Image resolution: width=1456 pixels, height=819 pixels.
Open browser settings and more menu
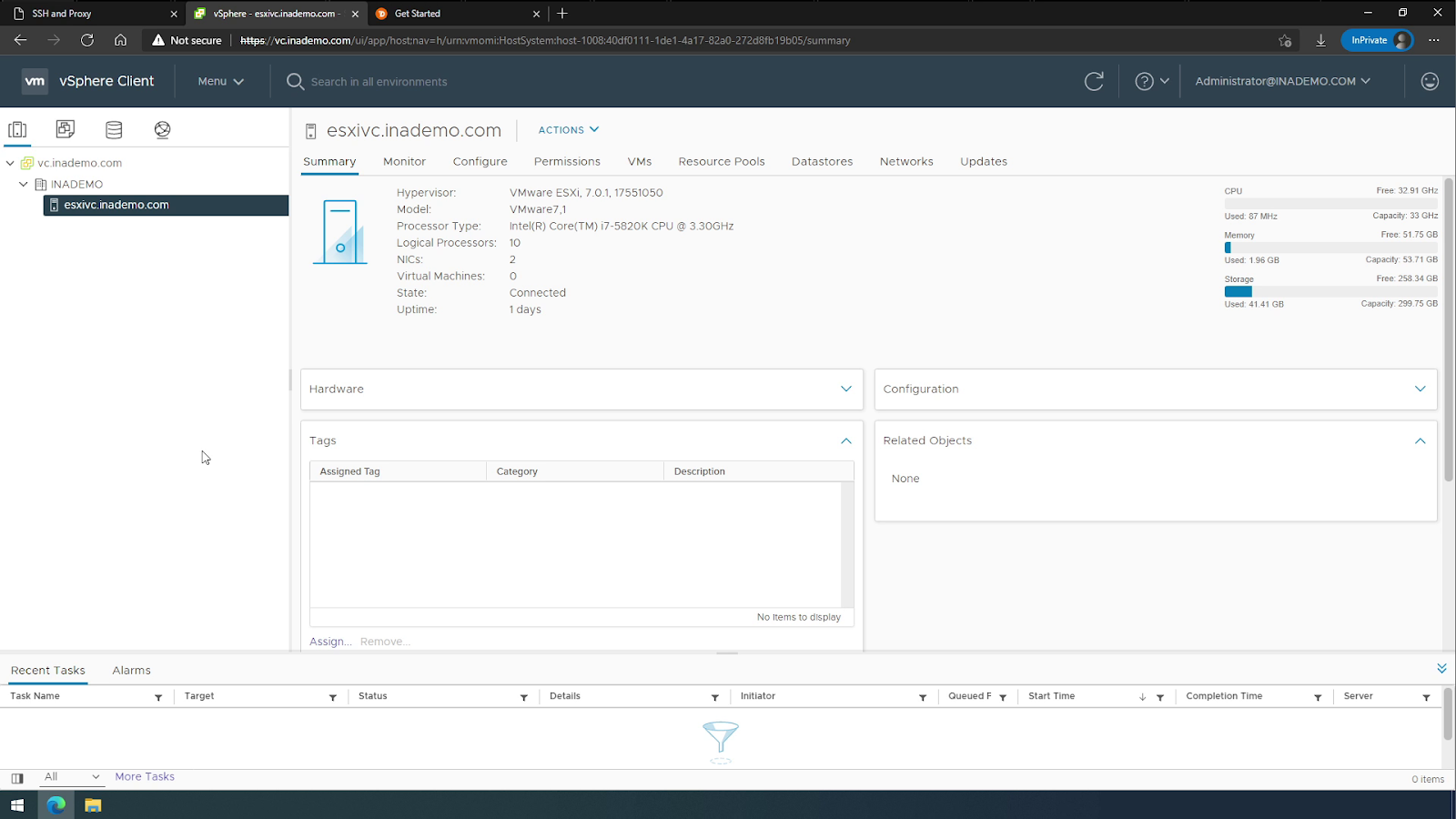(x=1434, y=40)
